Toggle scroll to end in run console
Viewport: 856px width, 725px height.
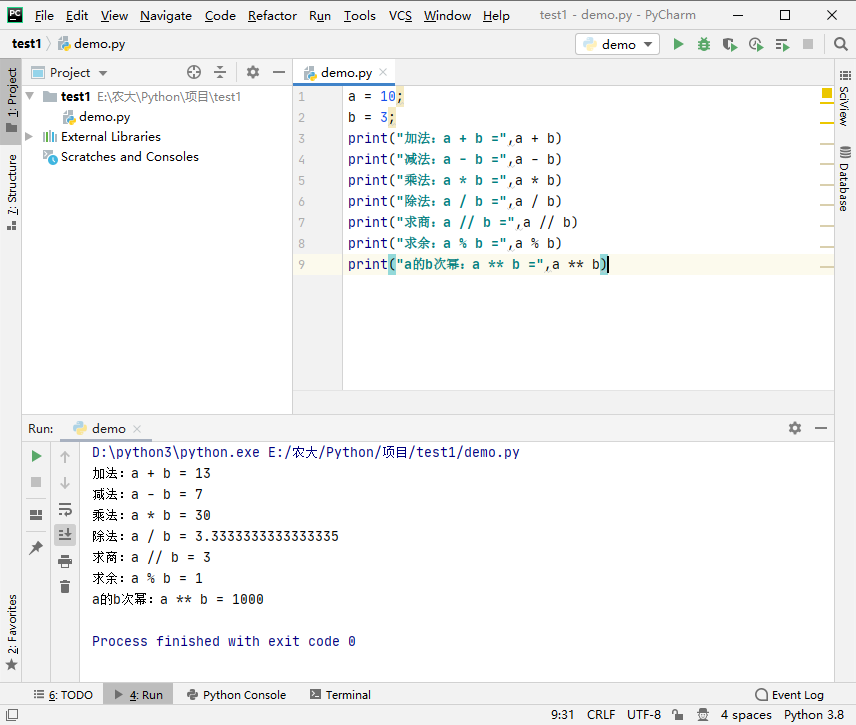(65, 535)
